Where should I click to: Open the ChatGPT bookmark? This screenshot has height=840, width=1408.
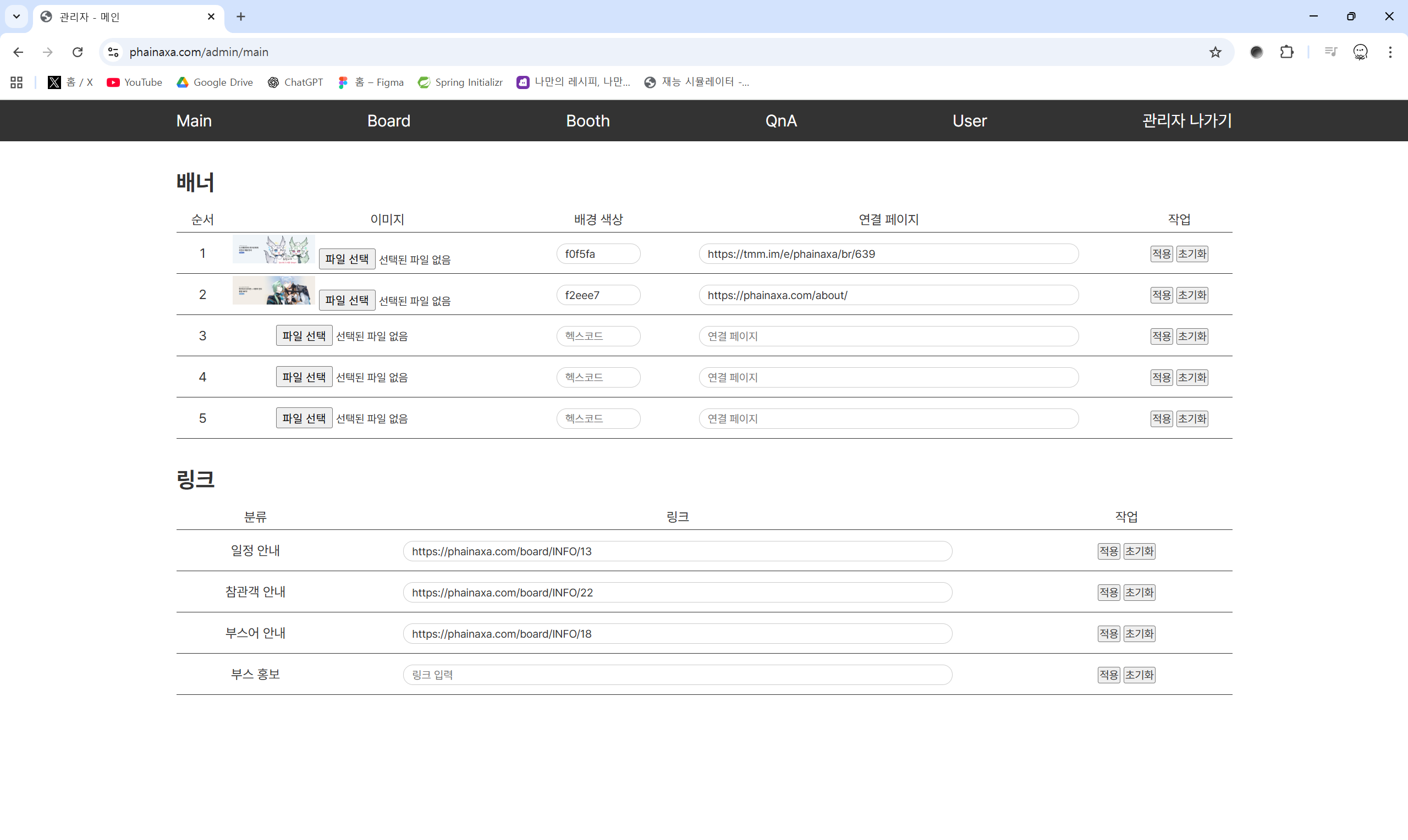295,82
